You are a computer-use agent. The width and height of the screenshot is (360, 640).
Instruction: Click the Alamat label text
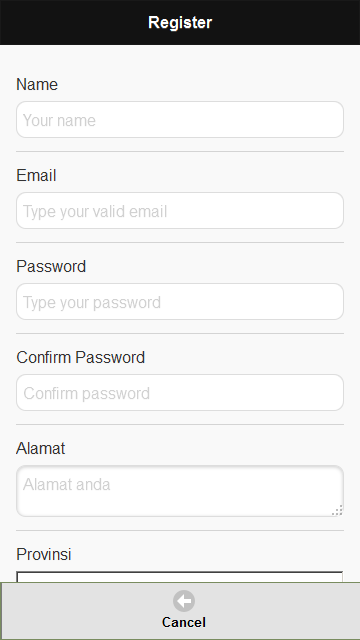pos(40,449)
